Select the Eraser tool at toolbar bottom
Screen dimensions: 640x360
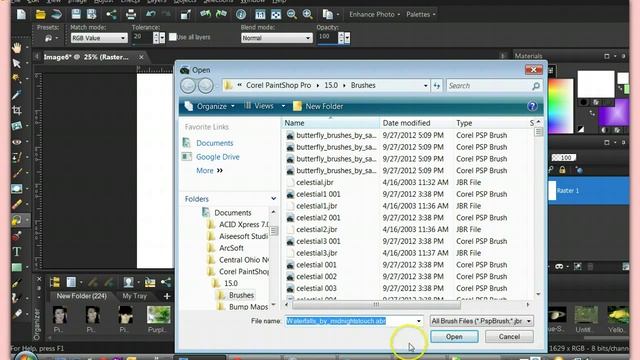point(16,314)
